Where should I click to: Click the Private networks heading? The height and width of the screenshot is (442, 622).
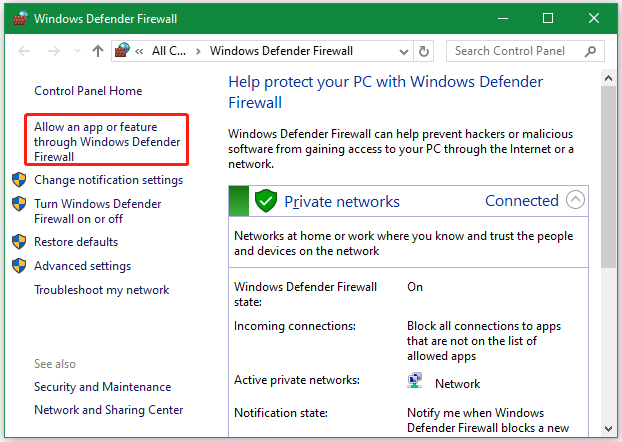(342, 202)
